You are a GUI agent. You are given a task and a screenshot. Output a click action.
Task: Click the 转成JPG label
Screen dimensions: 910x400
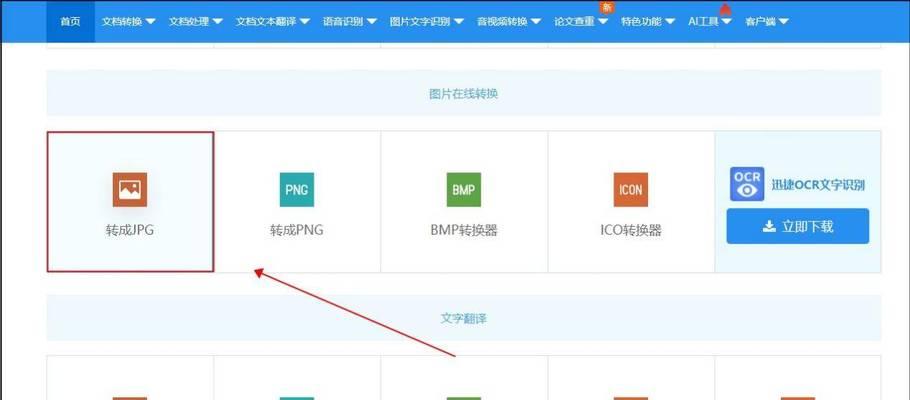click(129, 230)
